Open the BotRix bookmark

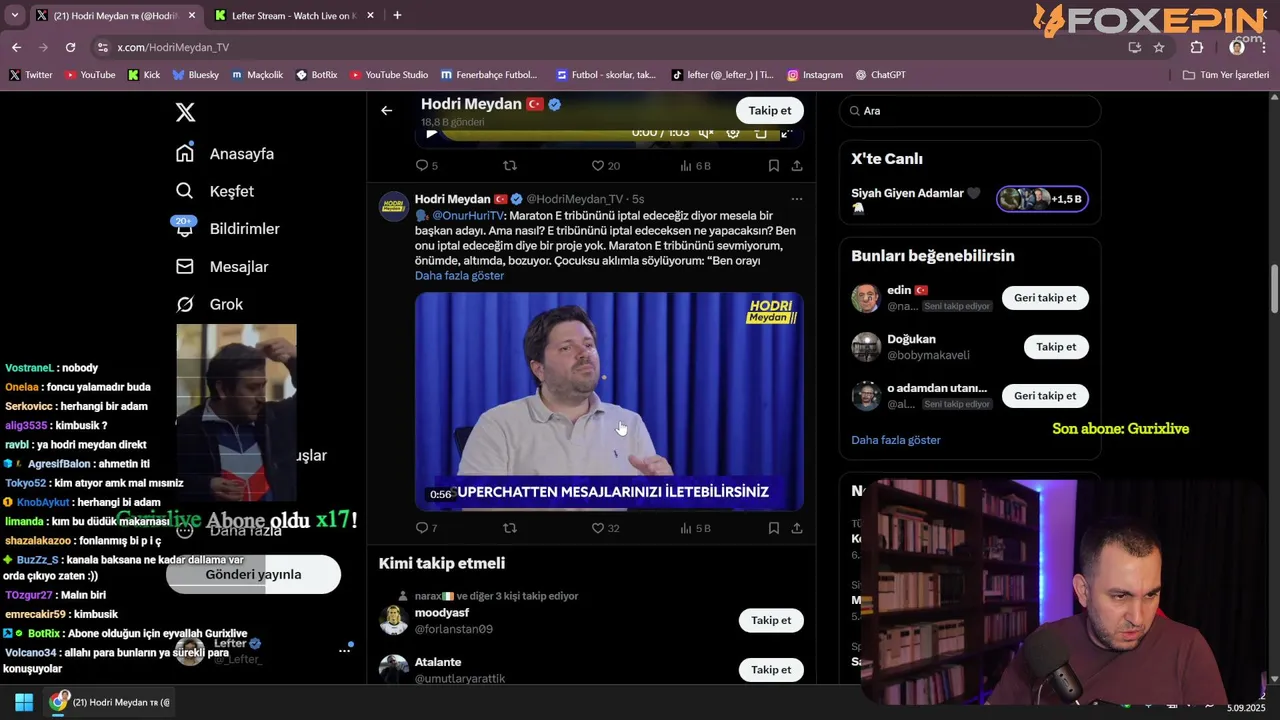[x=316, y=75]
